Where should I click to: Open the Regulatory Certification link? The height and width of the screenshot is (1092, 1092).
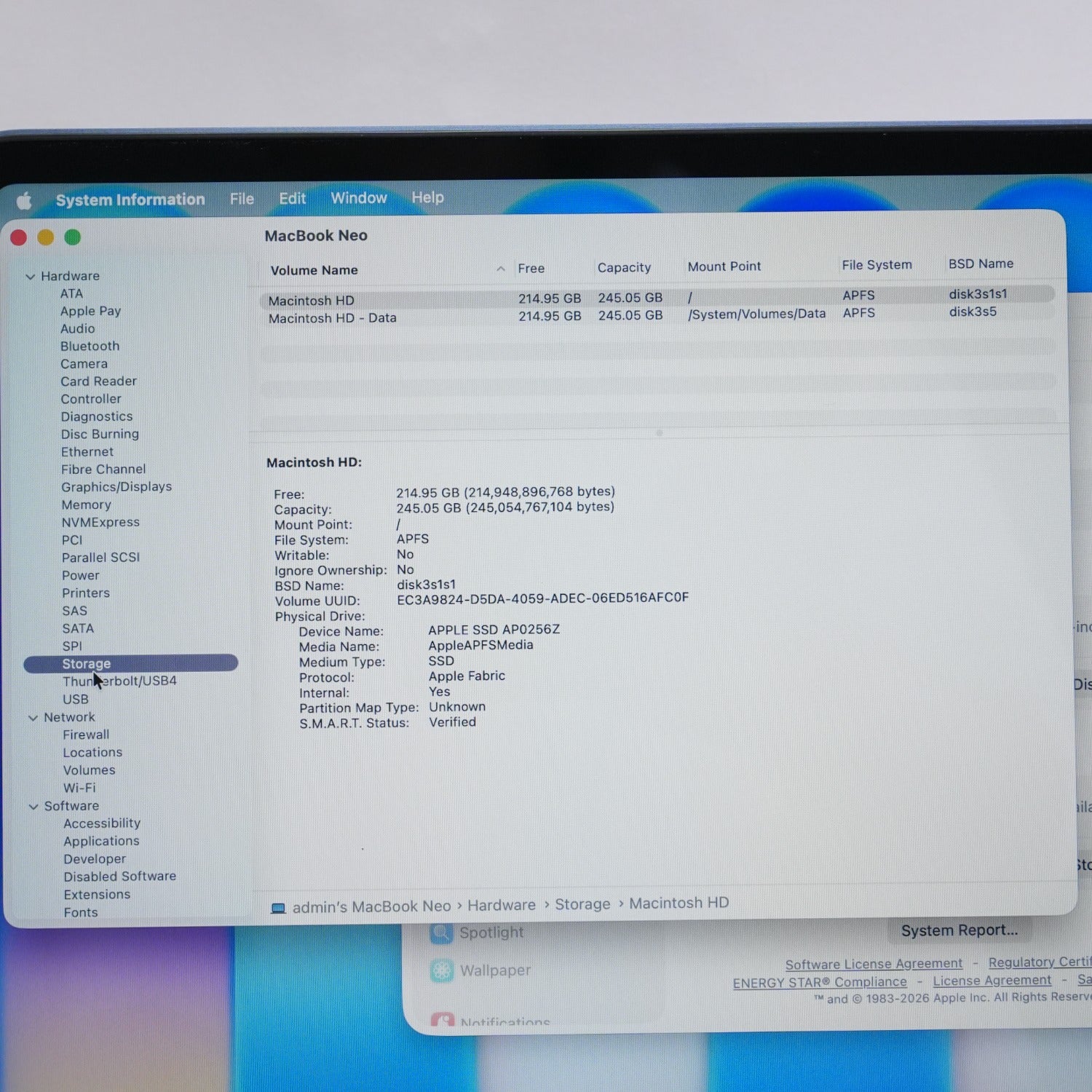pos(1040,962)
